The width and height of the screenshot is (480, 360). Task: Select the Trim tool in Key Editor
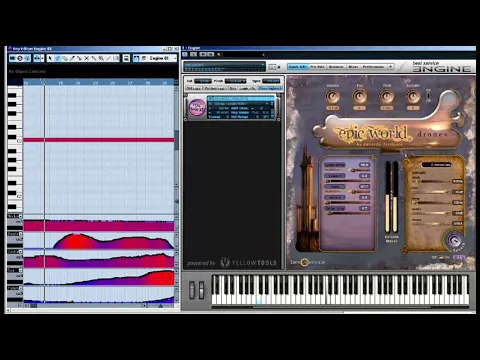[72, 58]
